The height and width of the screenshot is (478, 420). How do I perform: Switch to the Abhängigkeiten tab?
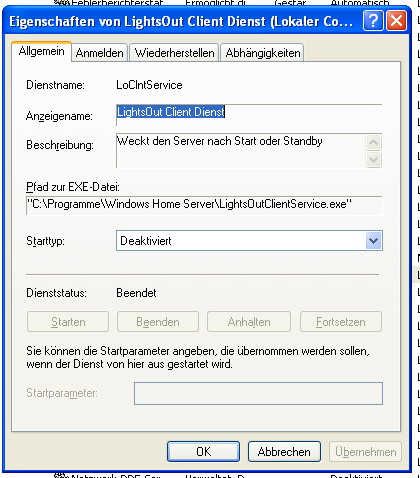pyautogui.click(x=263, y=53)
